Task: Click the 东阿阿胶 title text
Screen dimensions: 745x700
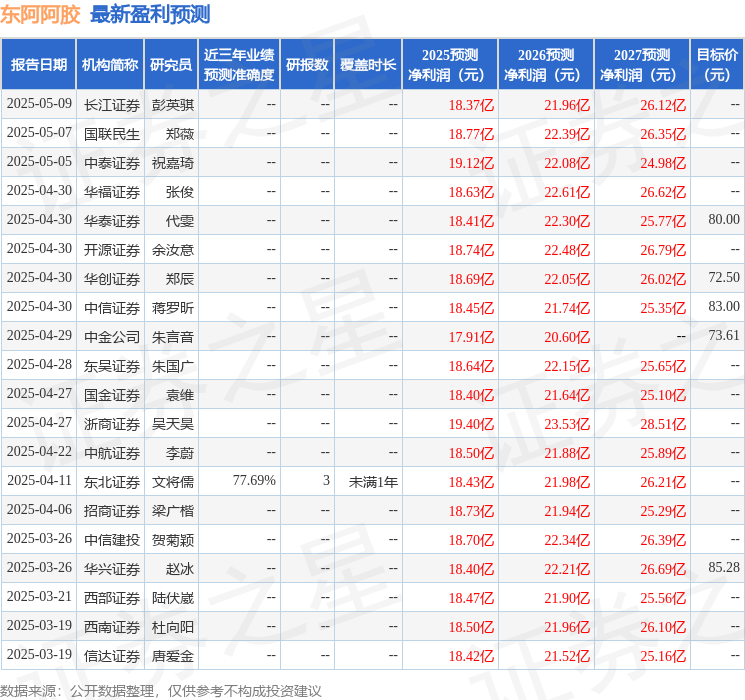Action: tap(40, 14)
